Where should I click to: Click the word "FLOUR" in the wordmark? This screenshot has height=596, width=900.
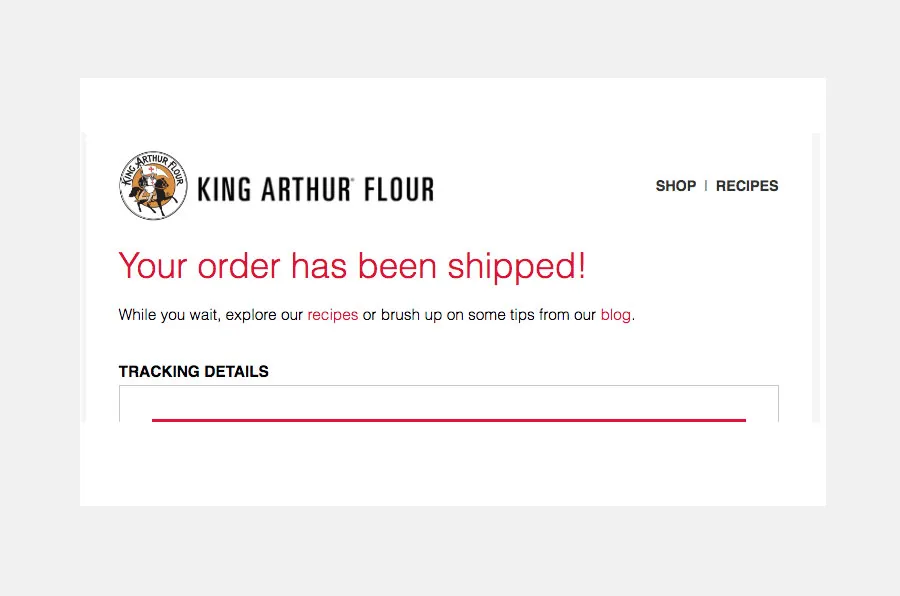[x=397, y=189]
